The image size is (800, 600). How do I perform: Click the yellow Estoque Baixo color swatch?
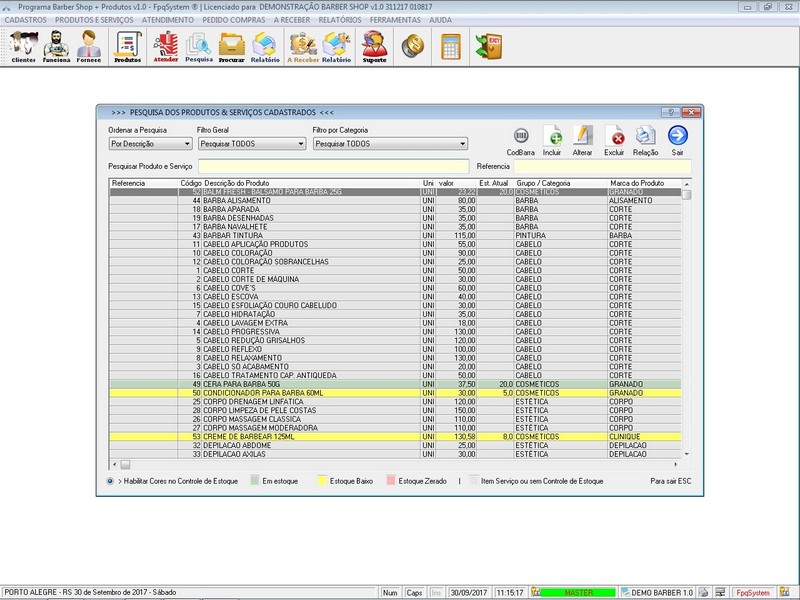click(x=320, y=481)
